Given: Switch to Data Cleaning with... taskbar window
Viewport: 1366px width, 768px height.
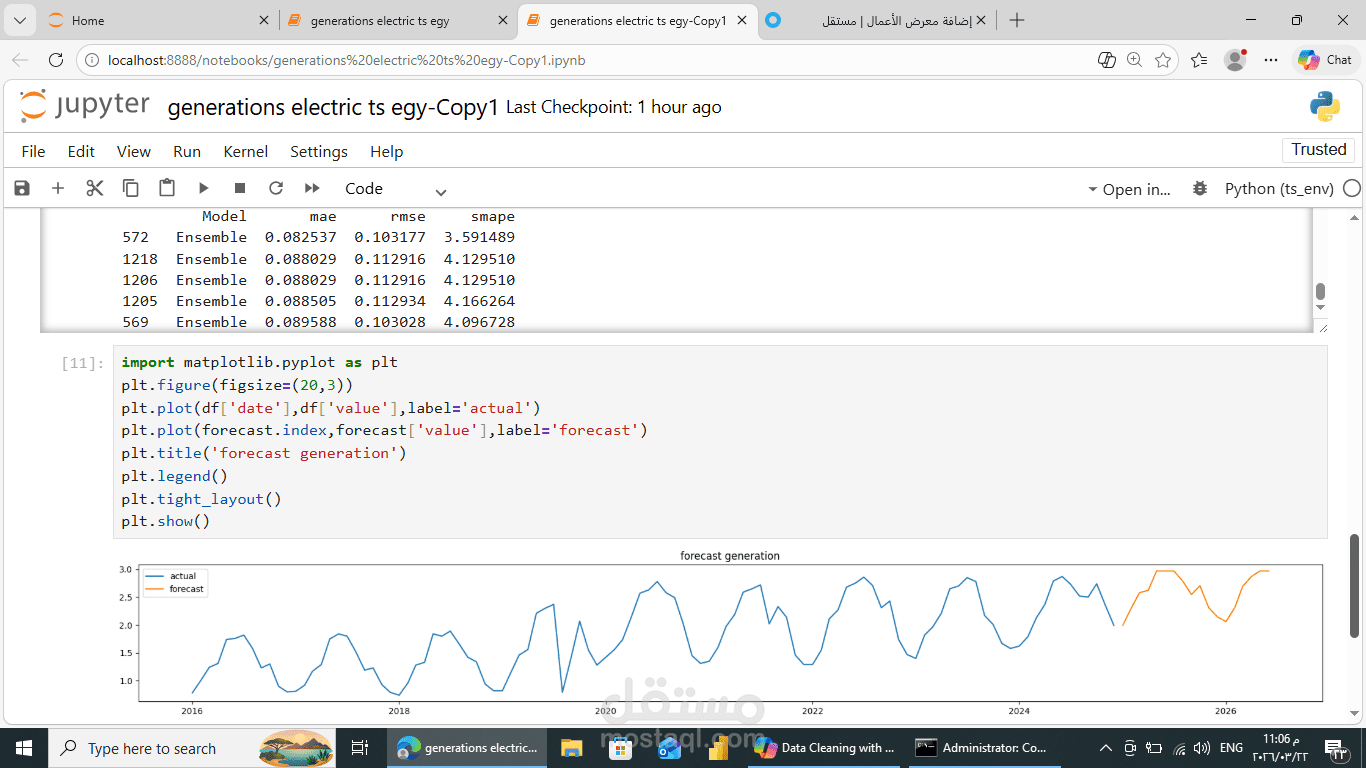Looking at the screenshot, I should 825,748.
